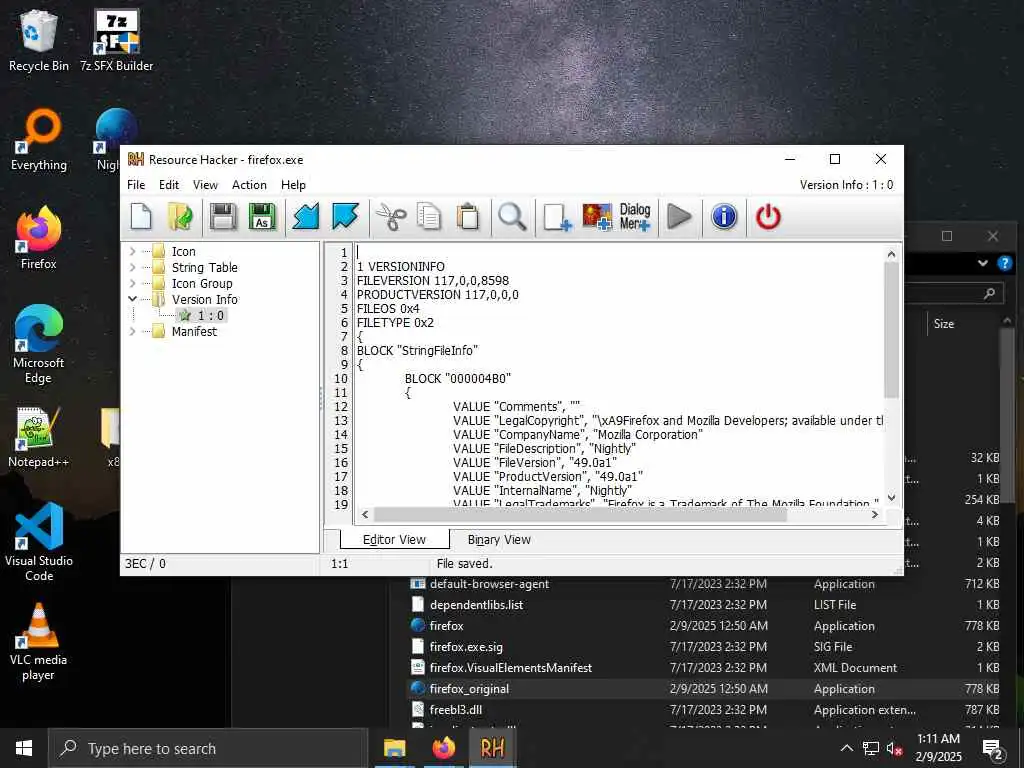Click the editor vertical scrollbar thumb
The height and width of the screenshot is (768, 1024).
click(891, 330)
